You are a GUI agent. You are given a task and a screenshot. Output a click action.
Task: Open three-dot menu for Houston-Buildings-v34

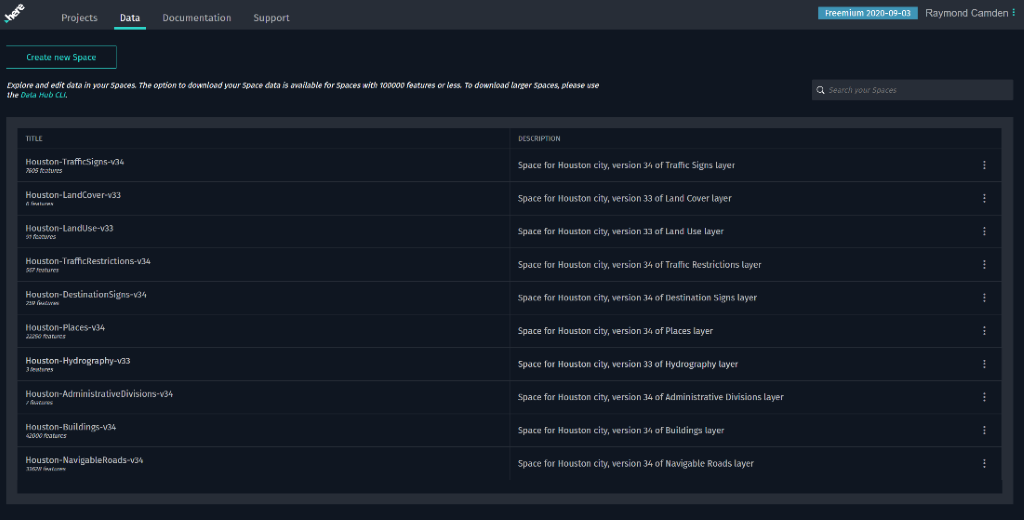[x=984, y=430]
